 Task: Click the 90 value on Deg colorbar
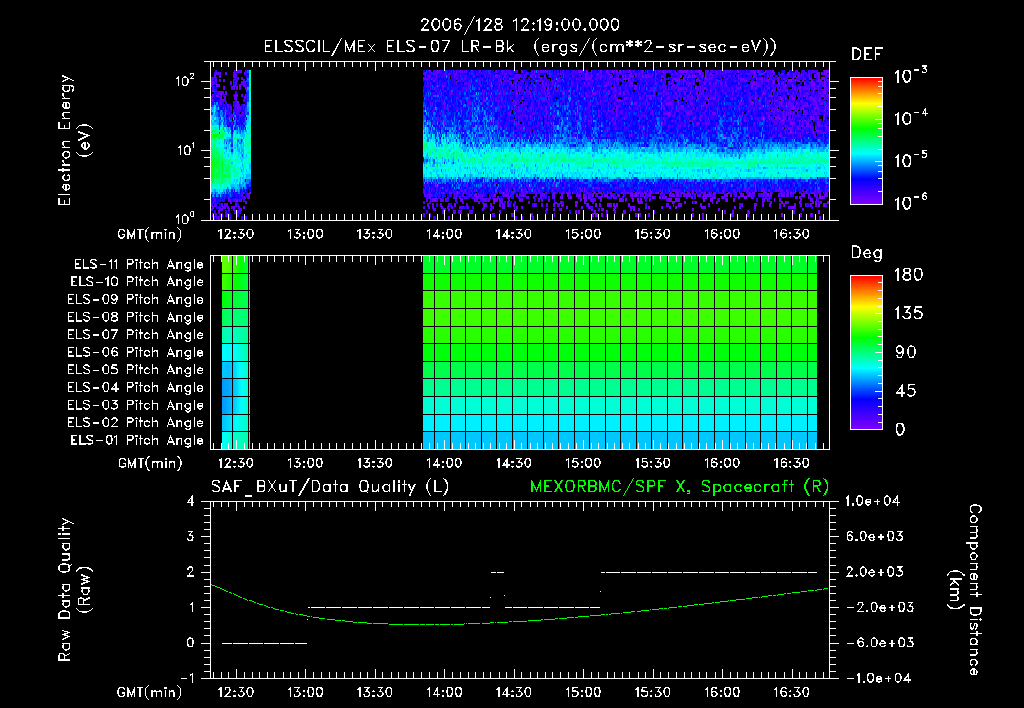pyautogui.click(x=906, y=353)
